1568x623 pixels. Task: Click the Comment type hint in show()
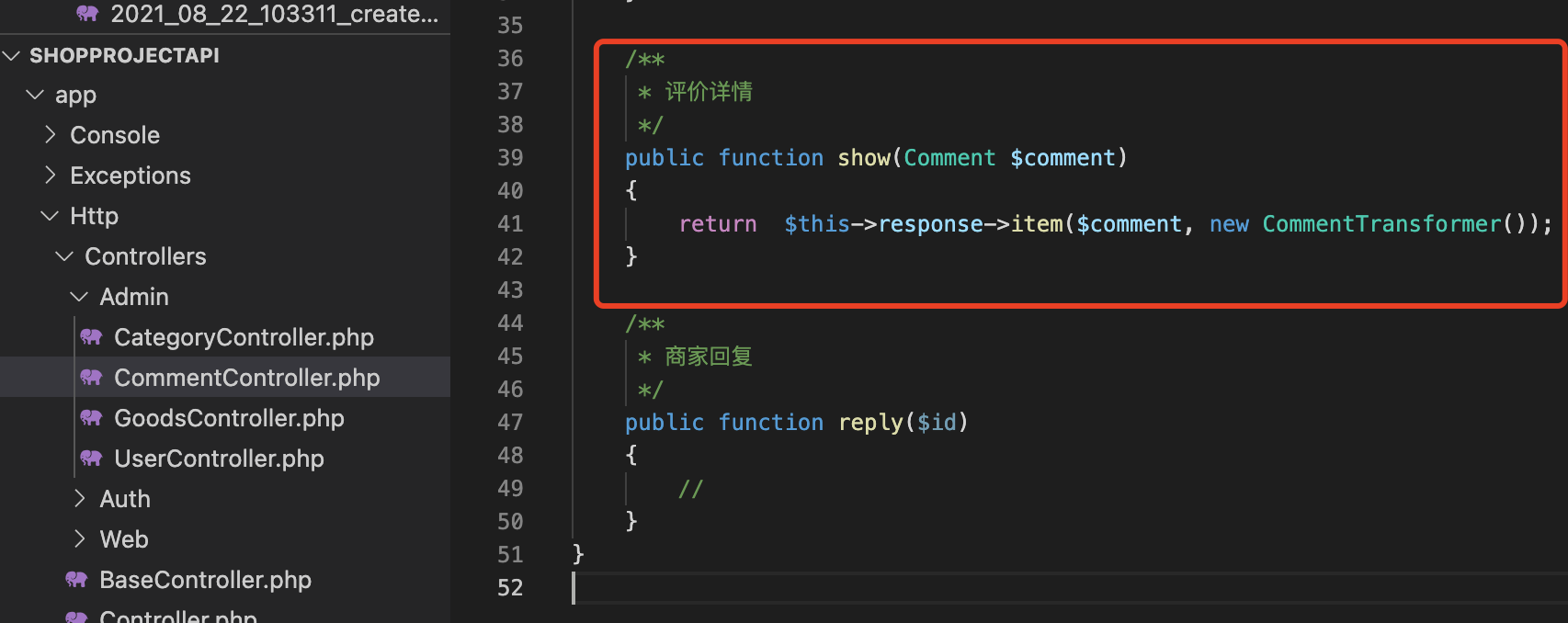point(949,158)
